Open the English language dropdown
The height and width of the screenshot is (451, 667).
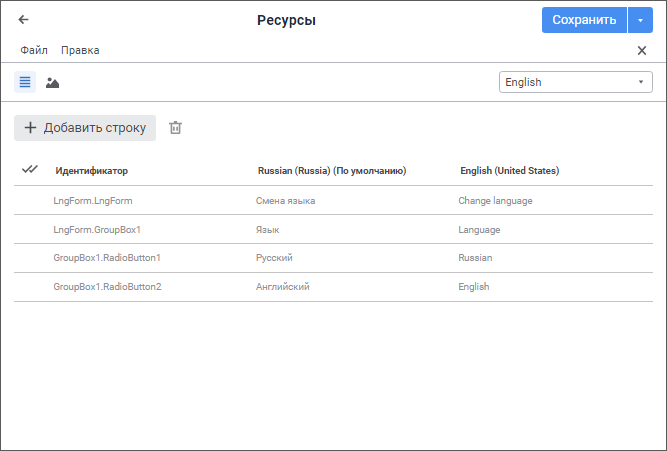coord(575,82)
